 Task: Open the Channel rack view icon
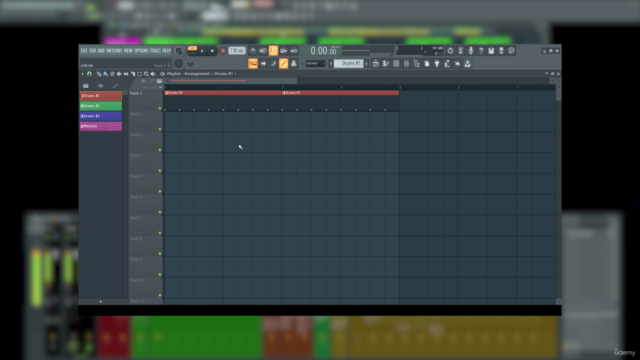pyautogui.click(x=396, y=64)
